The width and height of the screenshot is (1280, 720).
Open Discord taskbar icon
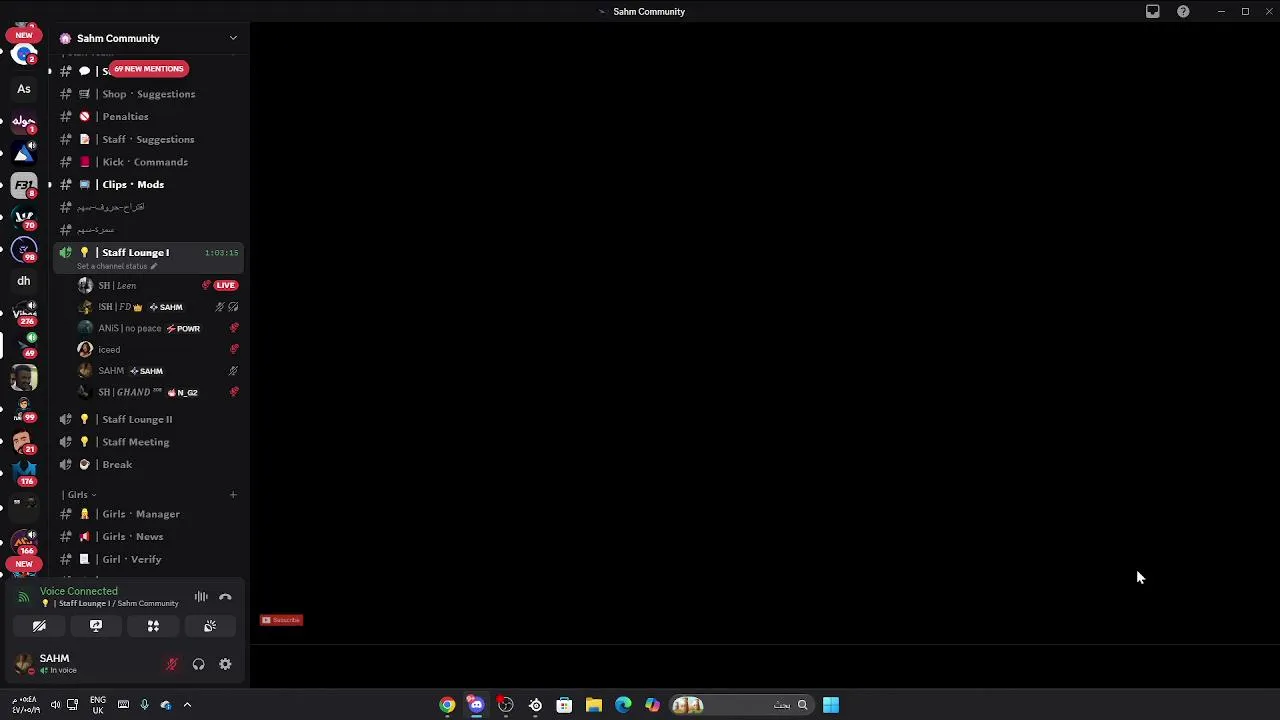pyautogui.click(x=476, y=705)
